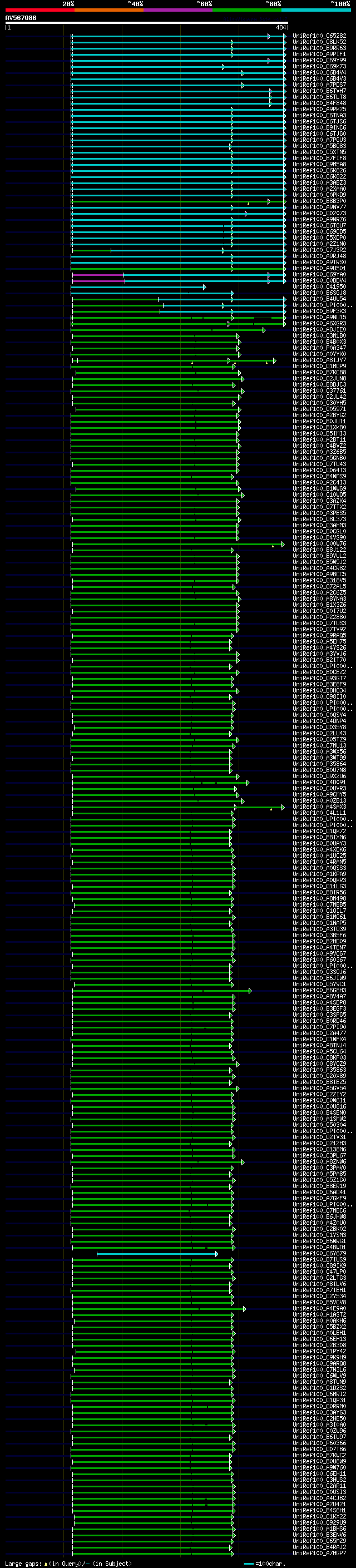Click the green ~80% legend segment
This screenshot has height=1568, width=356.
247,10
